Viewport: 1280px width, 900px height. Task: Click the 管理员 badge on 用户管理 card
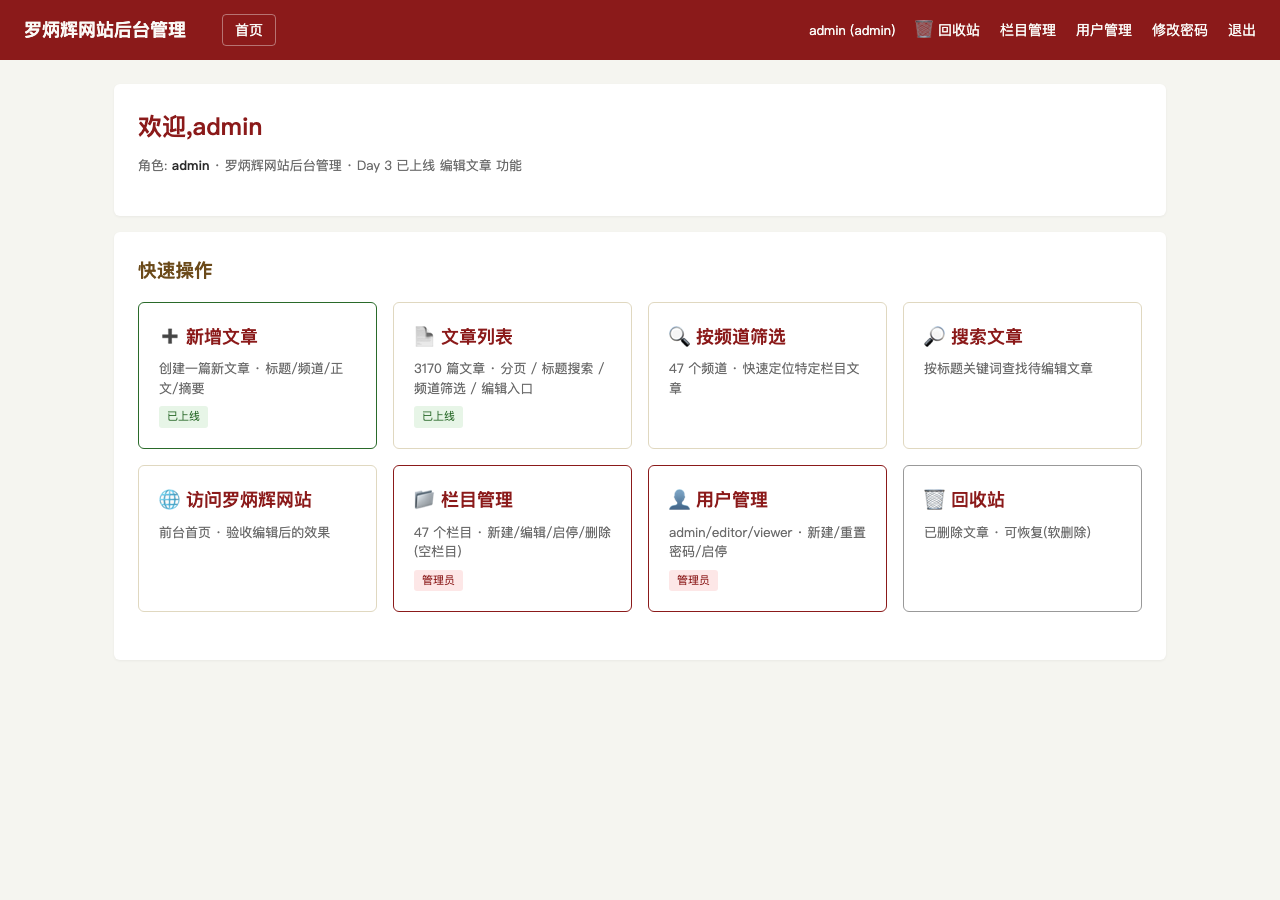(693, 580)
